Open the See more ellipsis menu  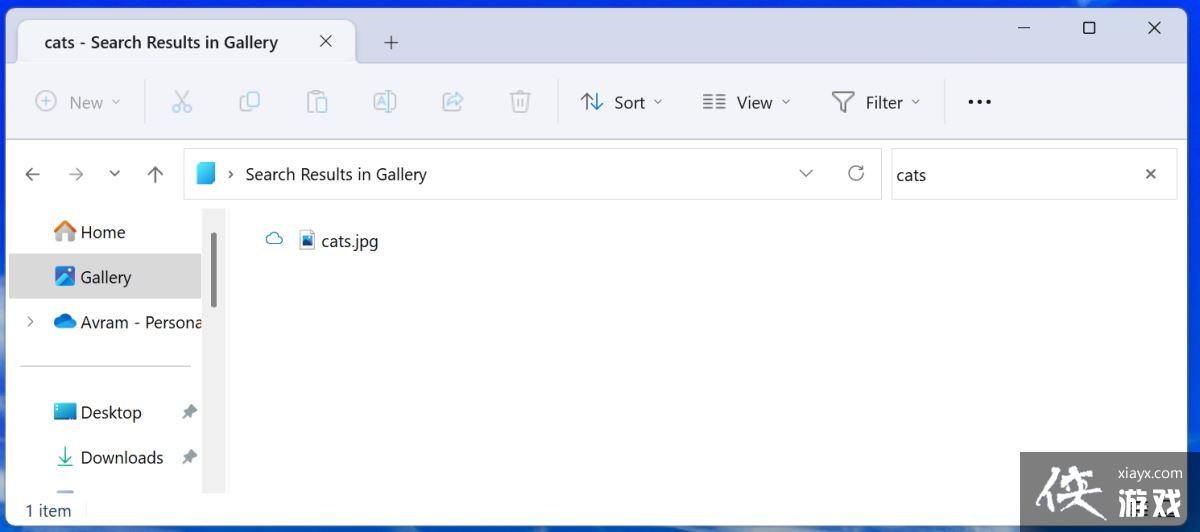tap(979, 102)
